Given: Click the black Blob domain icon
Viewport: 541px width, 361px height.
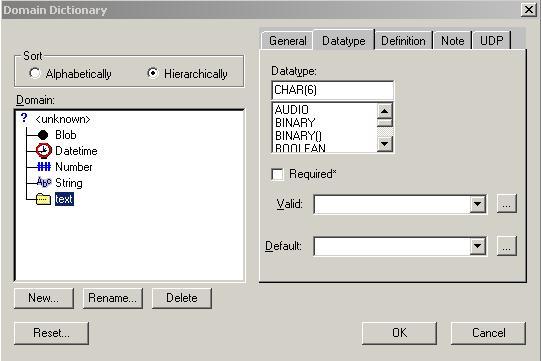Looking at the screenshot, I should pyautogui.click(x=43, y=135).
